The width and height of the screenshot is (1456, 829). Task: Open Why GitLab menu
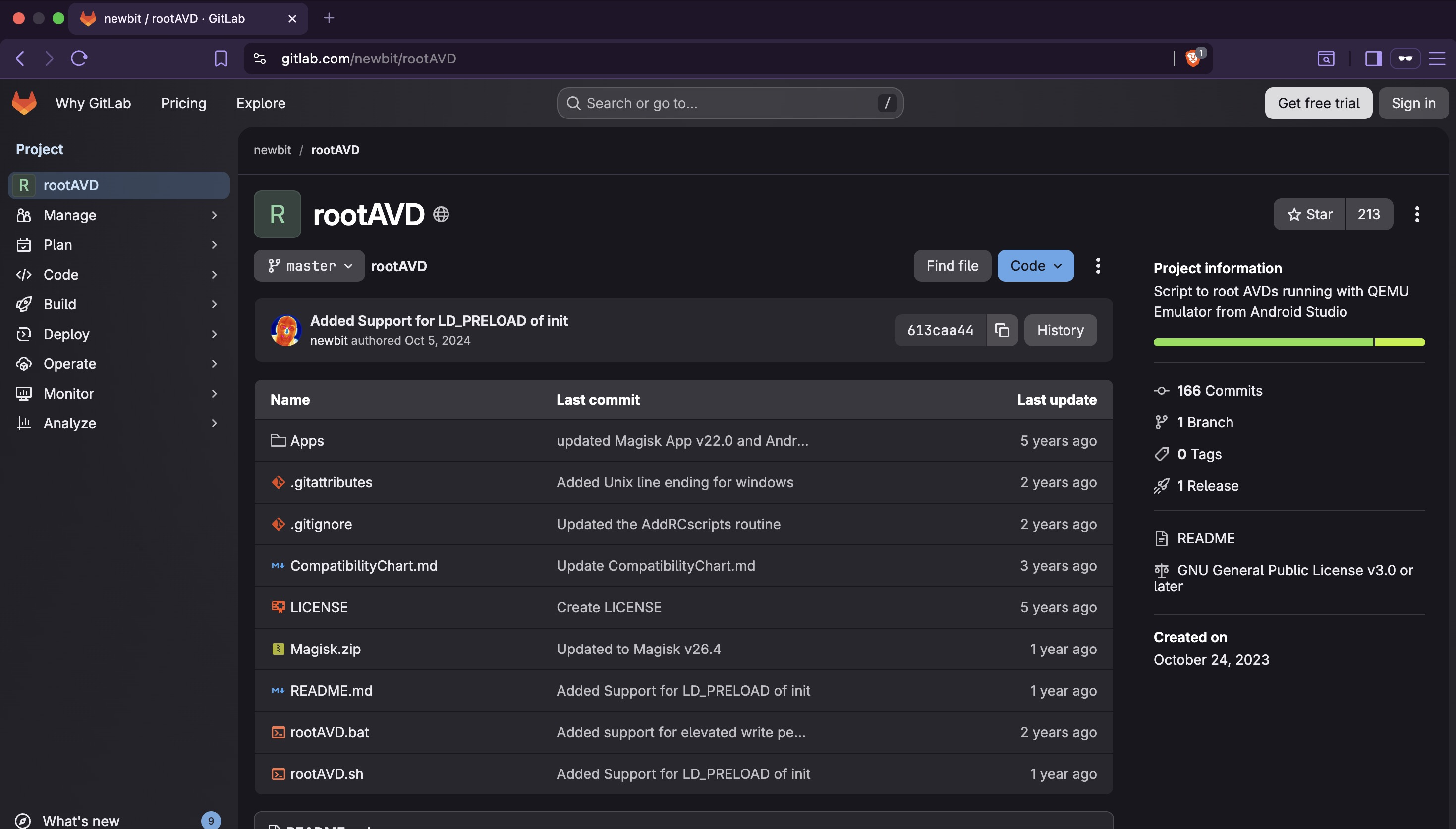click(x=93, y=103)
